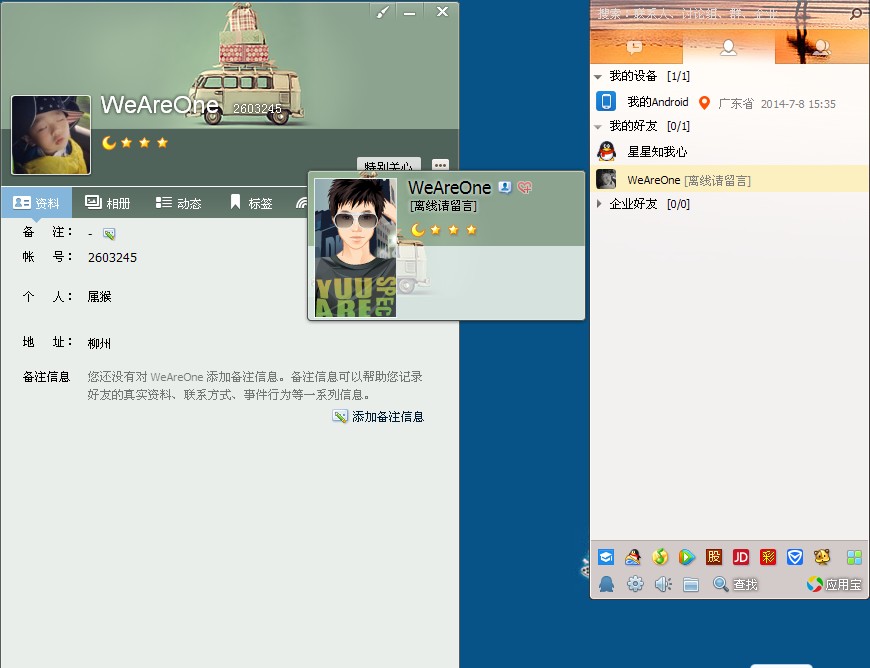Image resolution: width=870 pixels, height=668 pixels.
Task: Open the skin/paintbrush icon in profile window
Action: pos(383,12)
